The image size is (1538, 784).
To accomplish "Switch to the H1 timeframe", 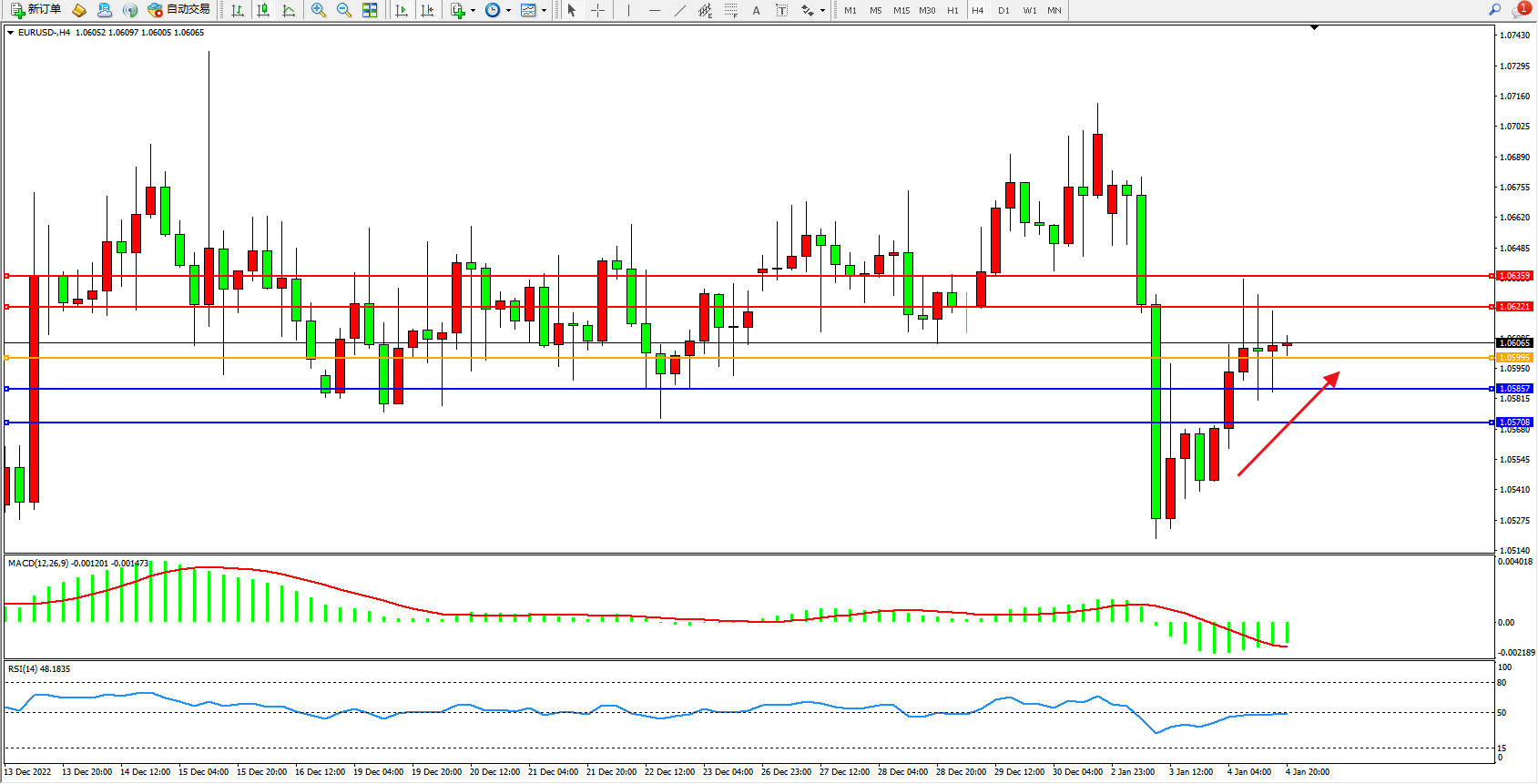I will click(952, 10).
